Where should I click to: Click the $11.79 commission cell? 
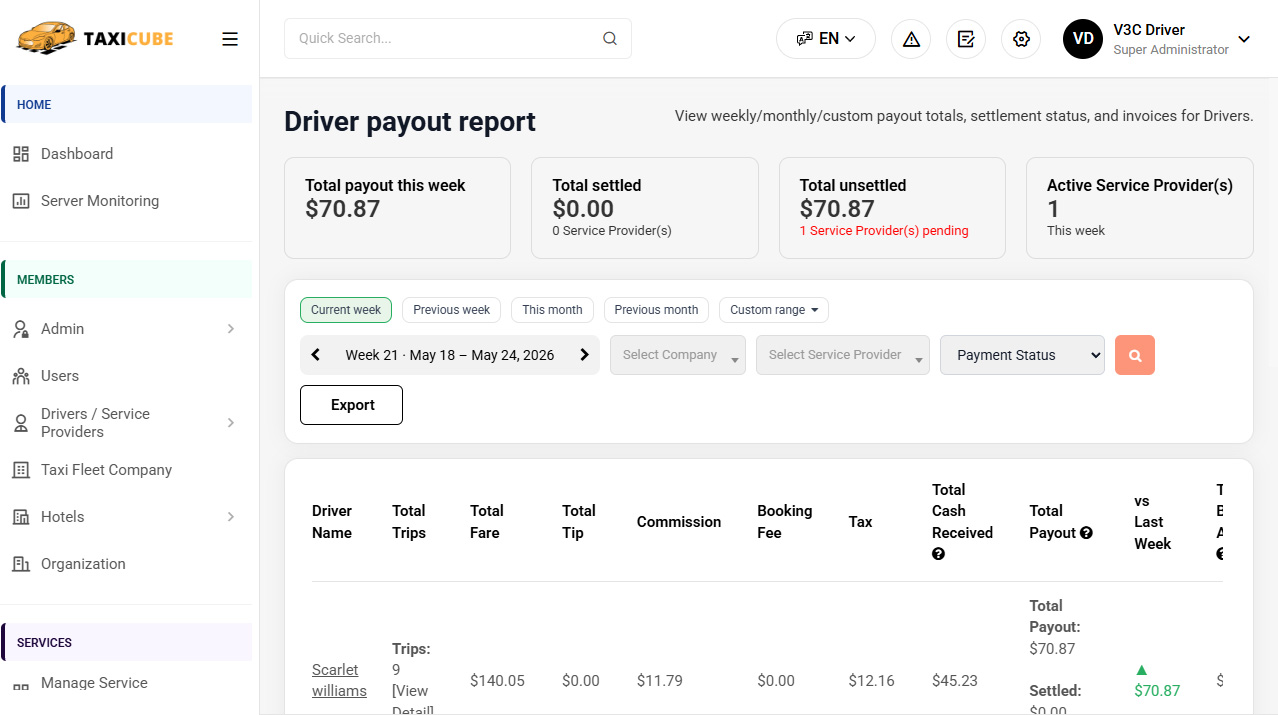(x=660, y=681)
